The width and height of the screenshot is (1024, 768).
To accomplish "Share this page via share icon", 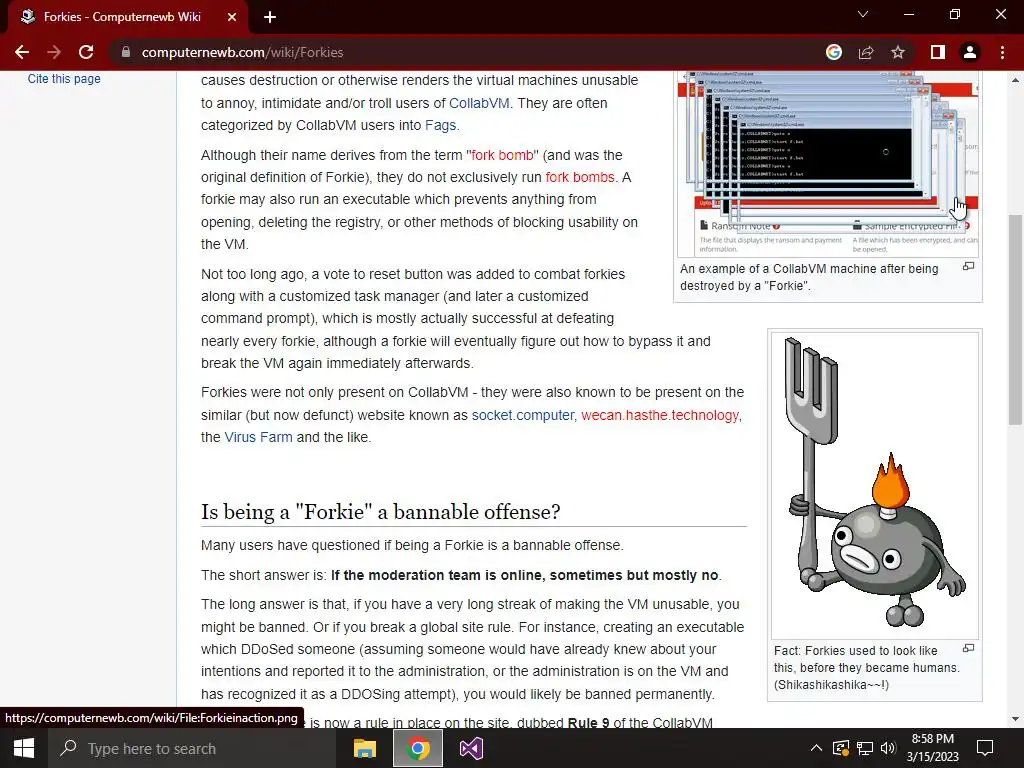I will (866, 52).
